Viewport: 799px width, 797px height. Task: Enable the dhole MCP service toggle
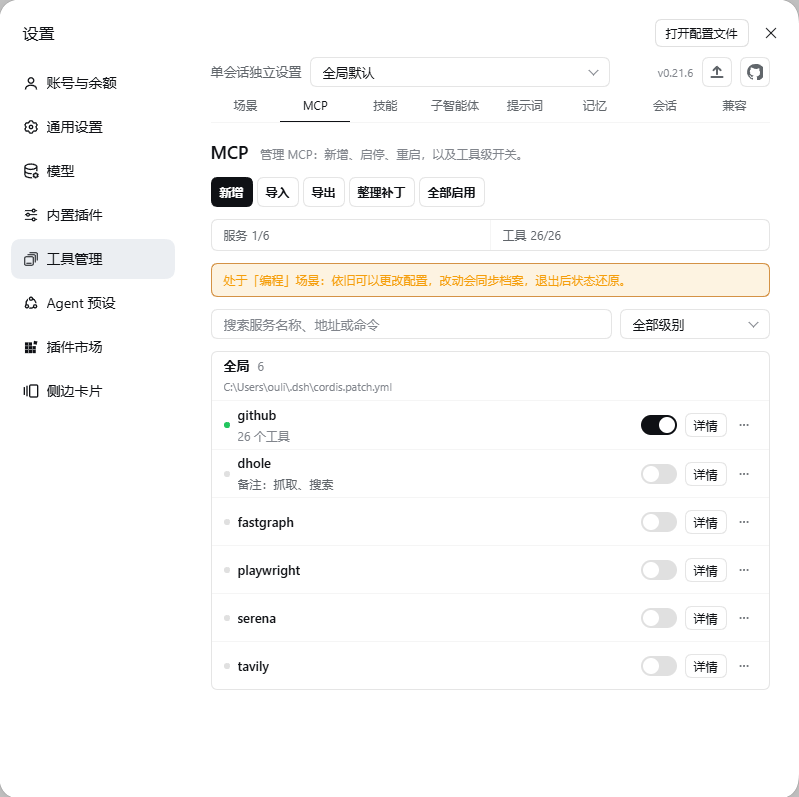(659, 474)
